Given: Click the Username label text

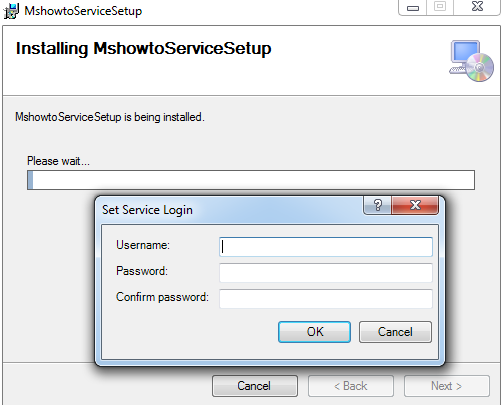Looking at the screenshot, I should (143, 245).
